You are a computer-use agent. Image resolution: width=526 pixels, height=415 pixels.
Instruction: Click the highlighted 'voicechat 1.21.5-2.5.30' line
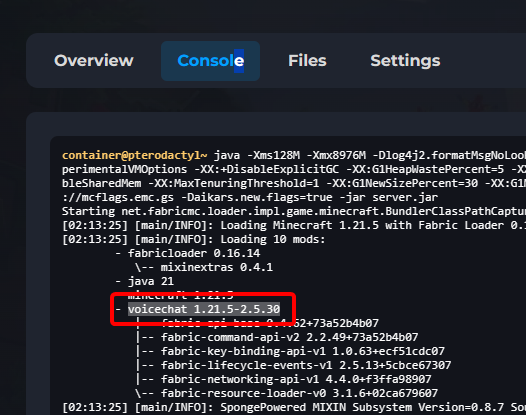click(204, 309)
